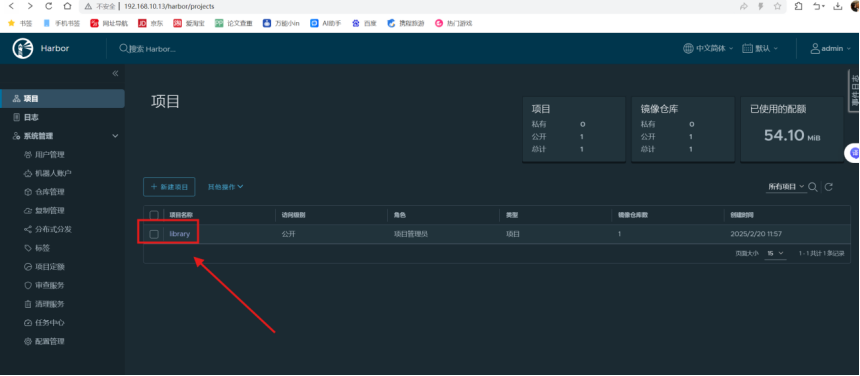Toggle the select-all projects checkbox

pyautogui.click(x=154, y=215)
